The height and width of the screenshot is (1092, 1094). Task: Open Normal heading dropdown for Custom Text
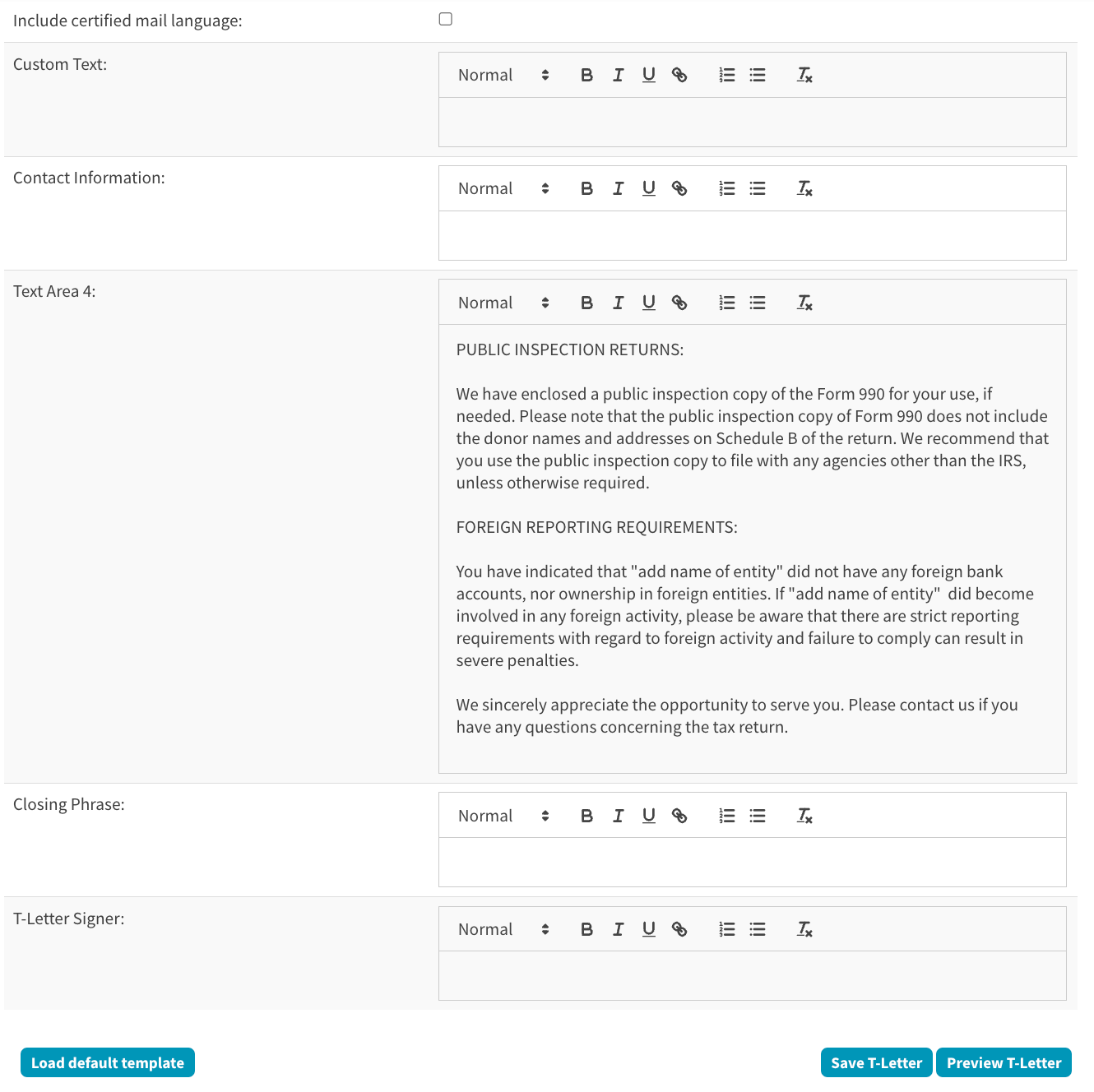pyautogui.click(x=503, y=76)
